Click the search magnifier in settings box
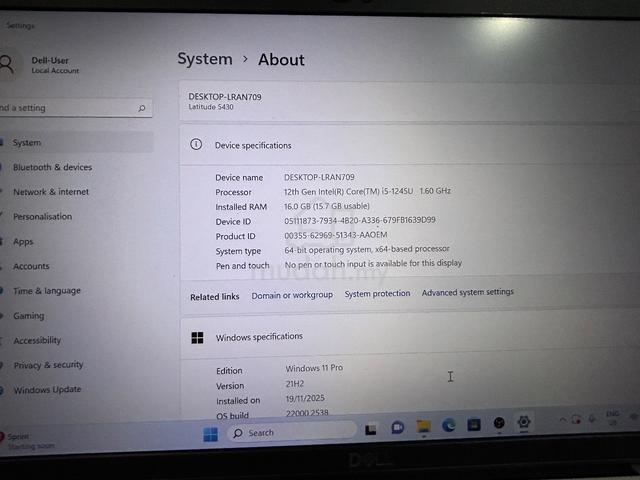 [142, 108]
